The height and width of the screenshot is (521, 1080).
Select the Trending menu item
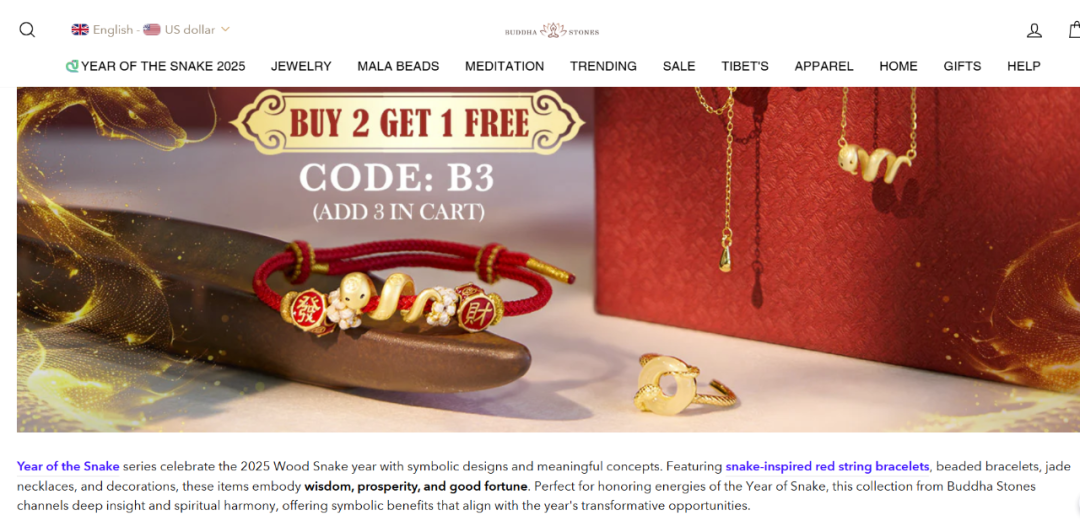pos(603,66)
